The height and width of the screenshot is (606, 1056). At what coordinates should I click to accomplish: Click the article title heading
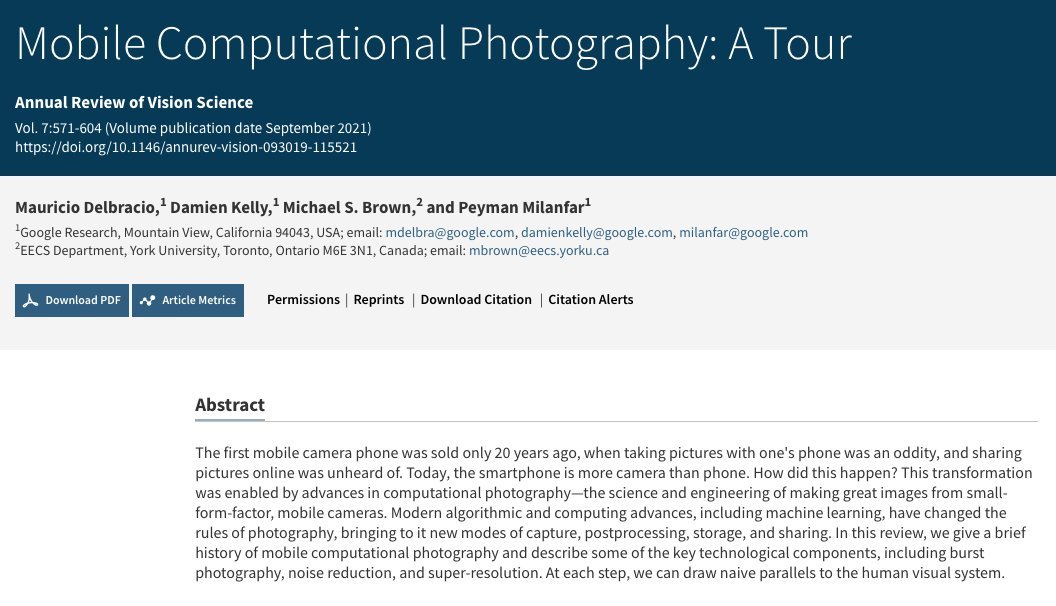(434, 43)
